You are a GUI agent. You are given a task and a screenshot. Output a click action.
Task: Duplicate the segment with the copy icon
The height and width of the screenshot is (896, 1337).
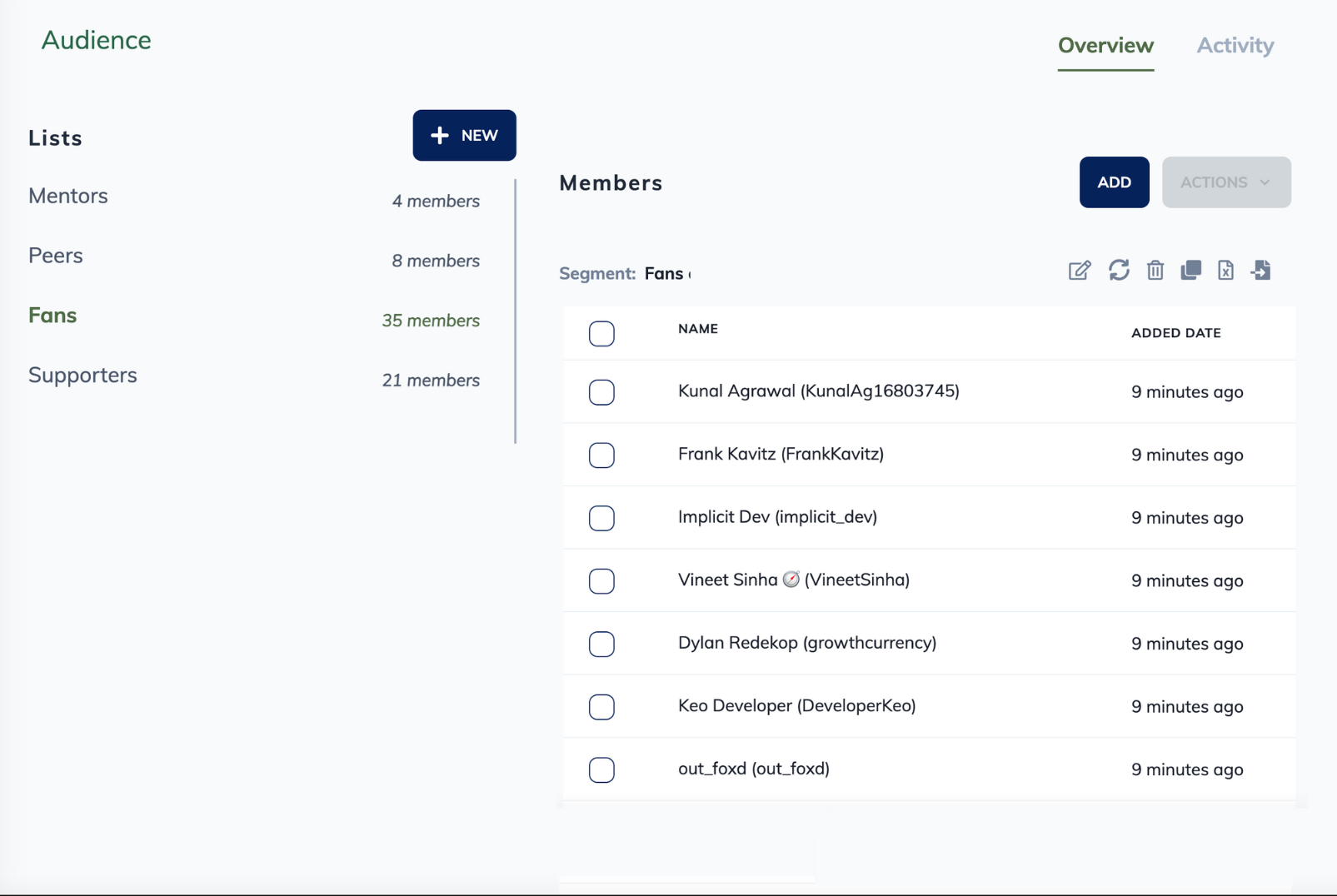(1190, 271)
